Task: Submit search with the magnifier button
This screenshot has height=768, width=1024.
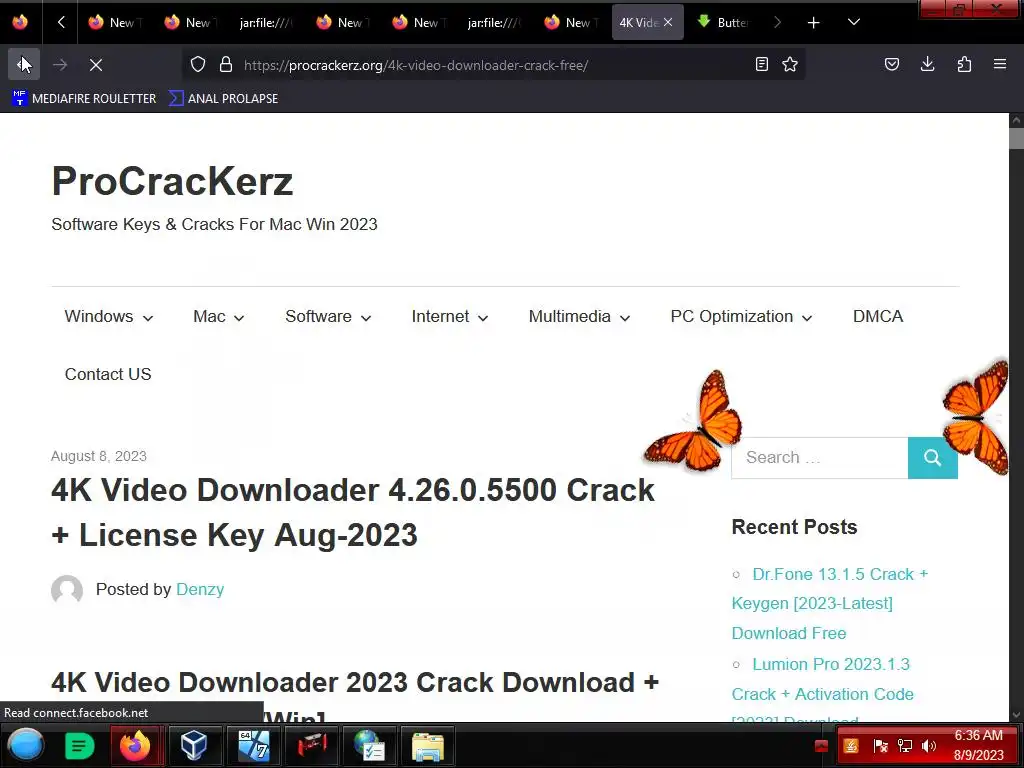Action: point(933,458)
